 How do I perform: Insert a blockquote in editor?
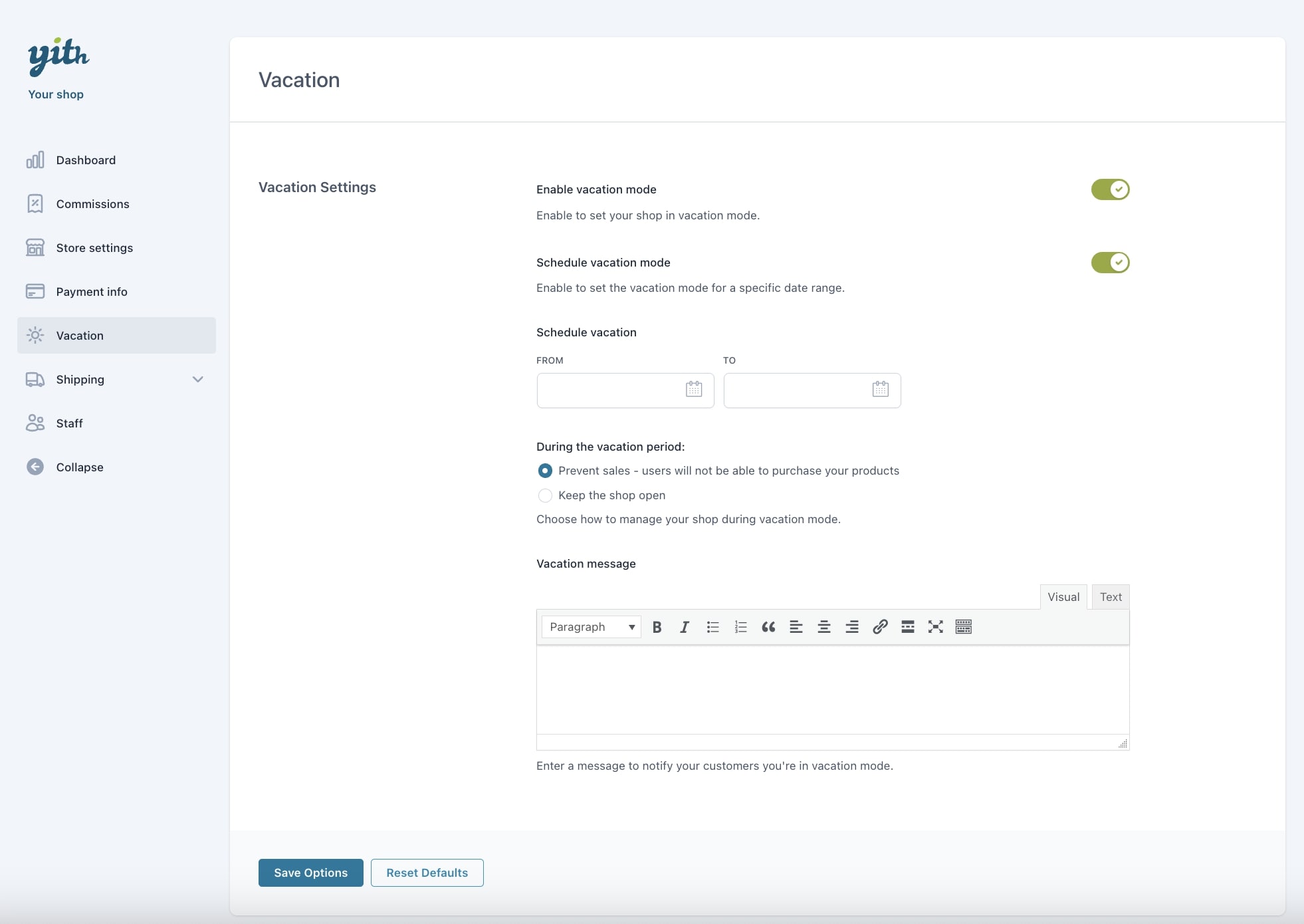coord(768,627)
